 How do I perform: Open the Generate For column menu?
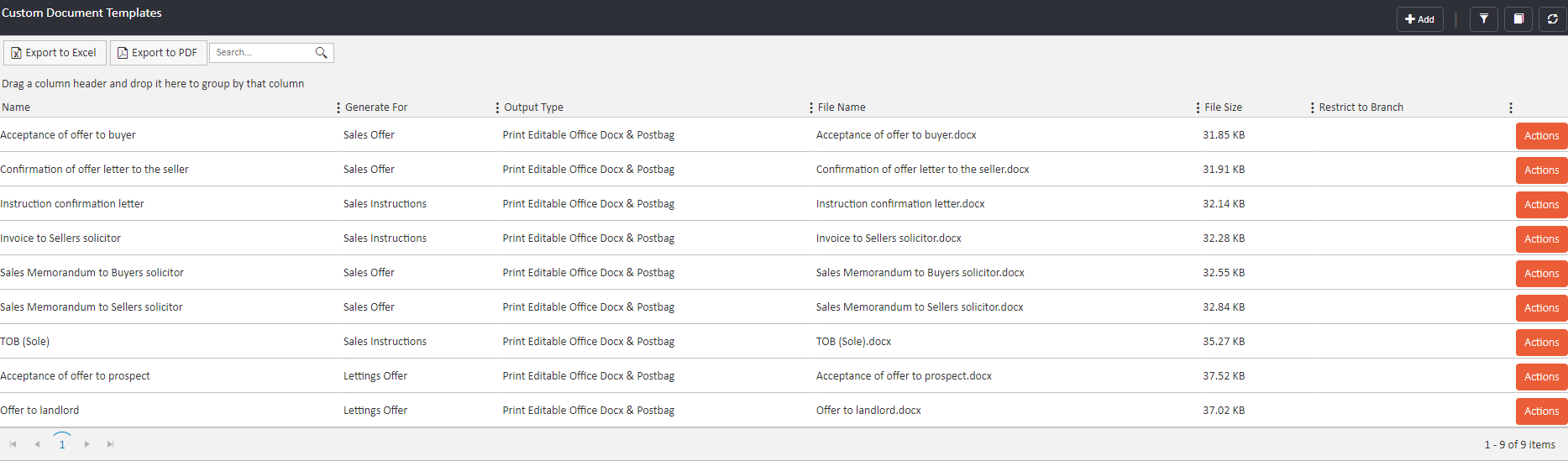[x=338, y=107]
